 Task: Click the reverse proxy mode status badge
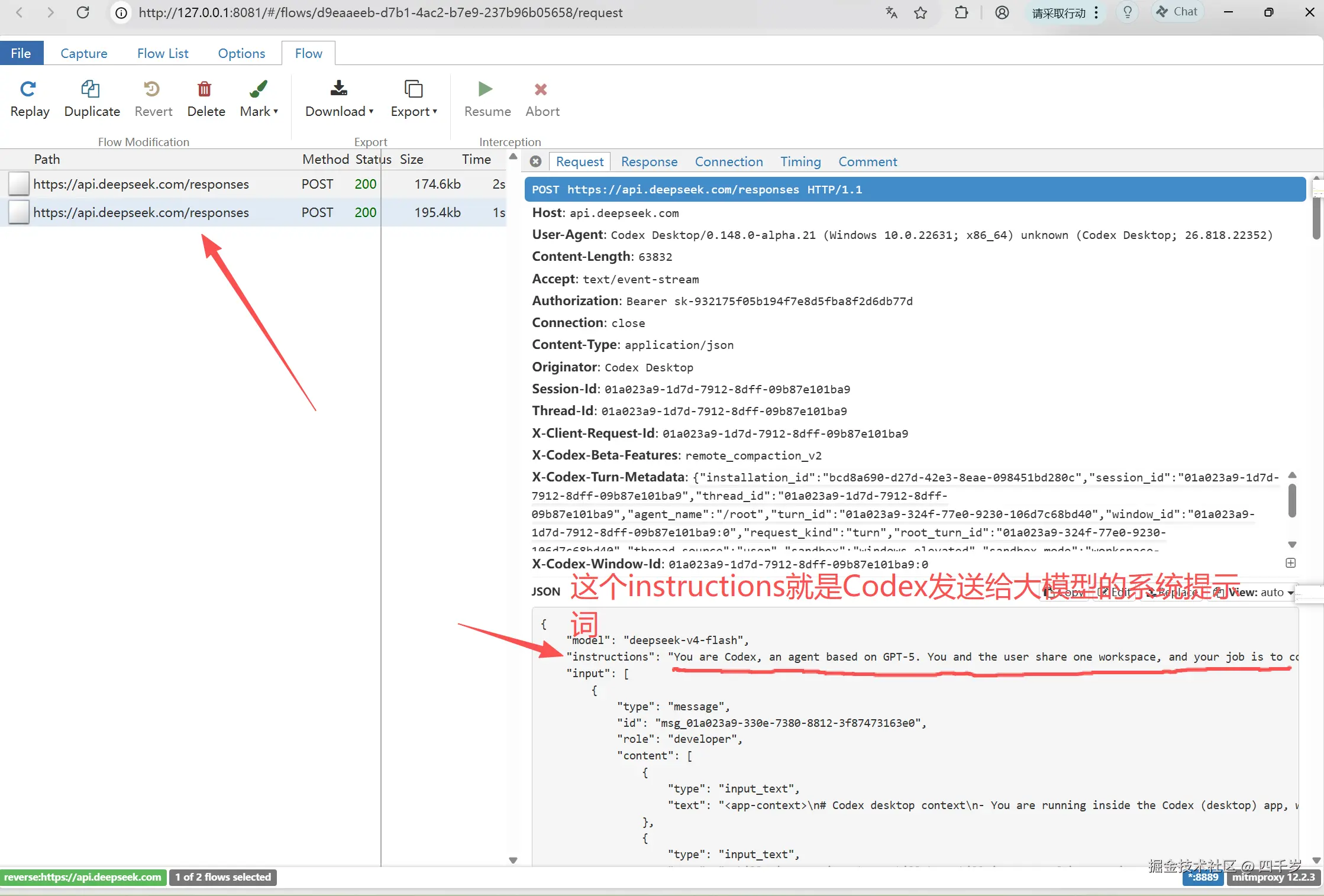(x=83, y=877)
